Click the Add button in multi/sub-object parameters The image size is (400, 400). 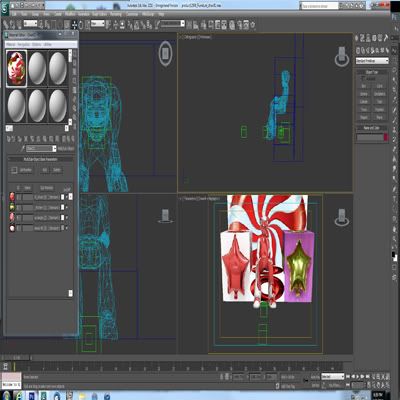45,170
